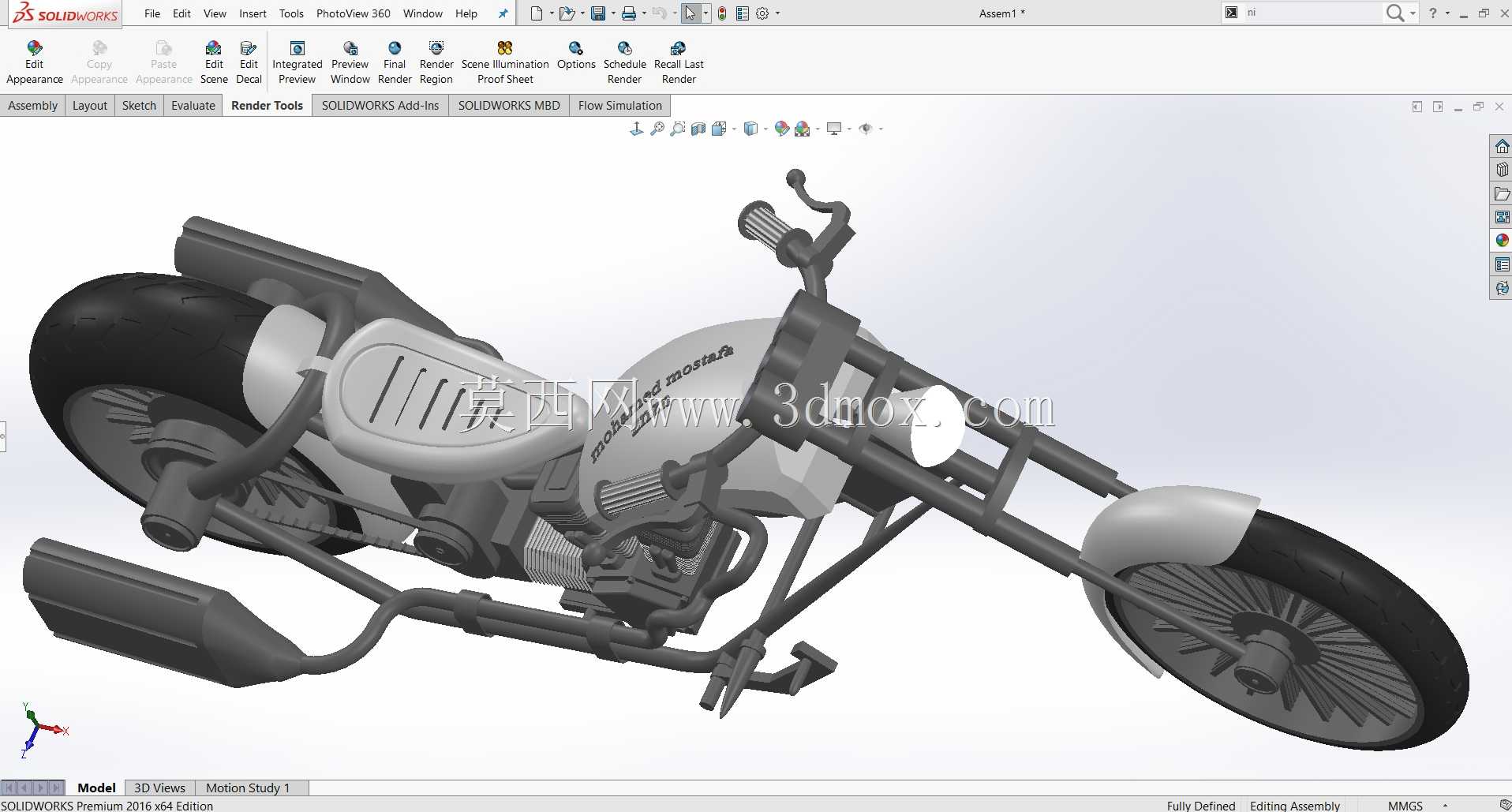This screenshot has width=1512, height=812.
Task: Click in the command search field
Action: [1312, 13]
